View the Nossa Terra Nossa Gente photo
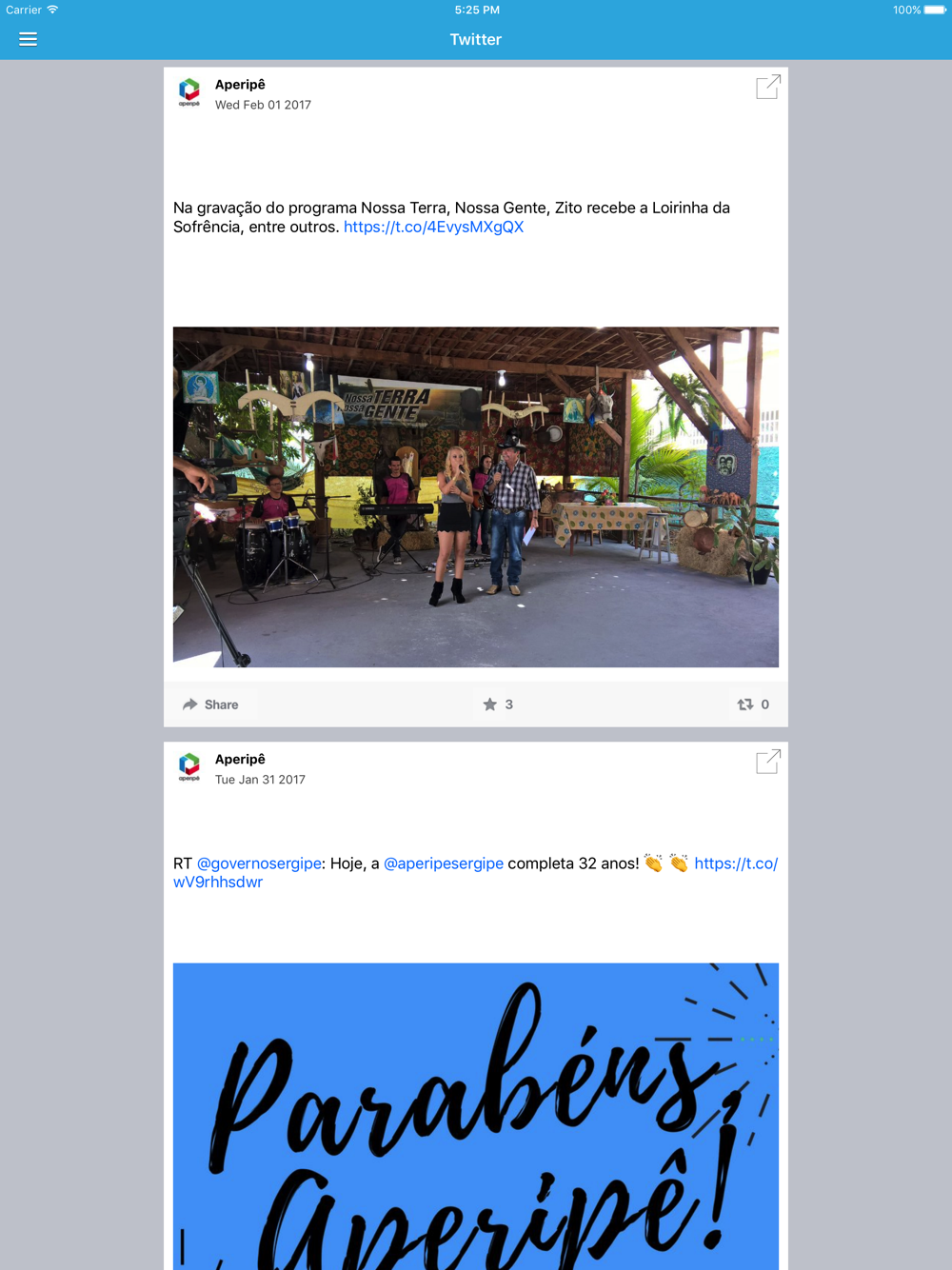Viewport: 952px width, 1270px height. click(x=476, y=497)
